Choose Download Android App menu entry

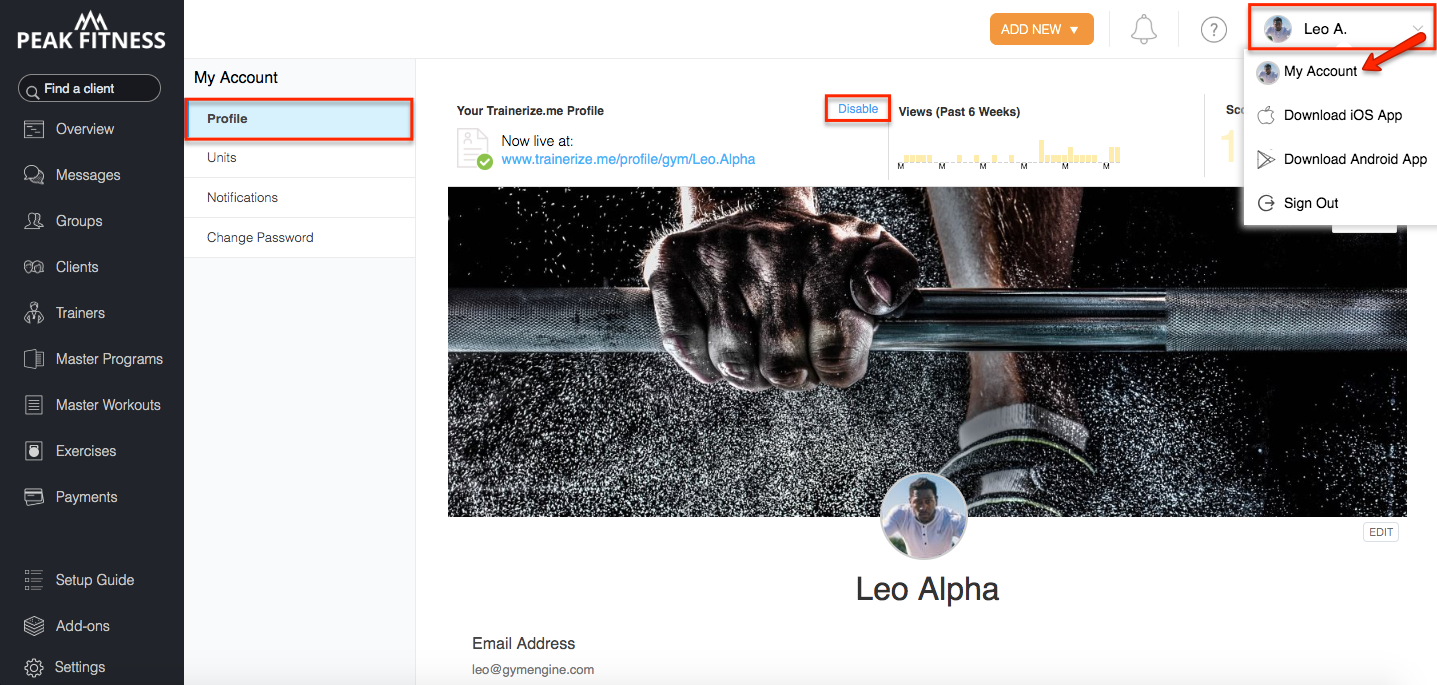1355,159
